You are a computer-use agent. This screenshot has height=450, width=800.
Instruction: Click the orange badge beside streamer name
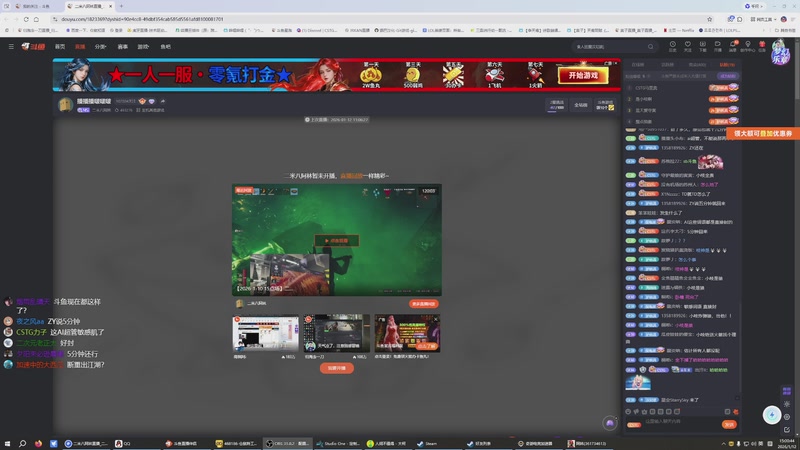tap(142, 102)
